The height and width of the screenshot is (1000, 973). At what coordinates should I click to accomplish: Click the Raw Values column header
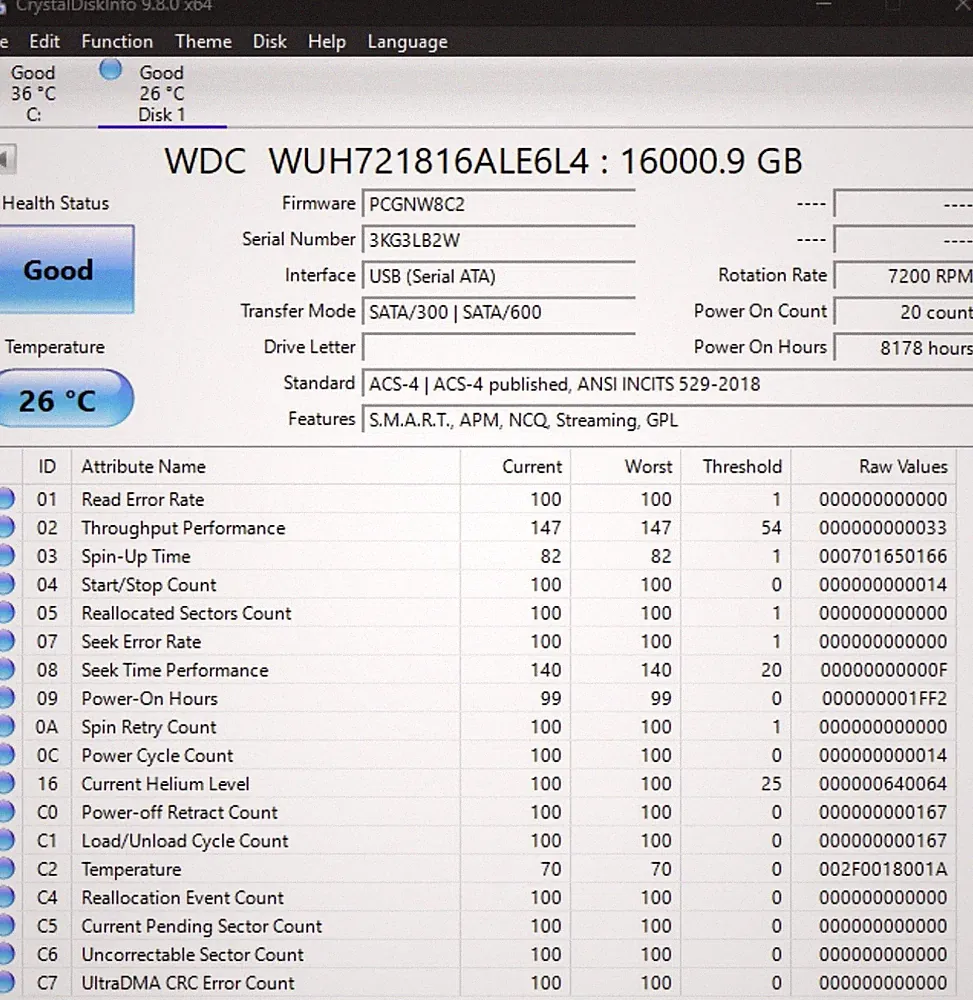point(874,466)
